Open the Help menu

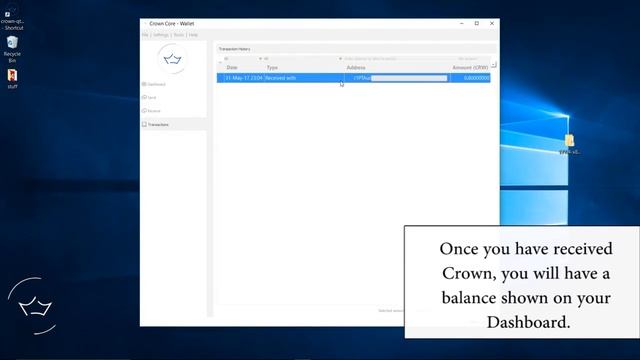193,35
